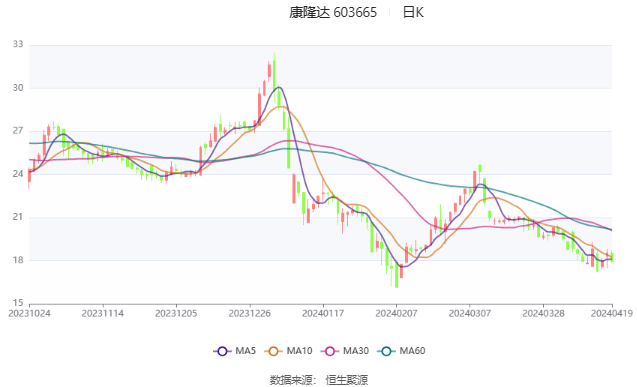Click y-axis value 18
This screenshot has width=637, height=387.
18,260
